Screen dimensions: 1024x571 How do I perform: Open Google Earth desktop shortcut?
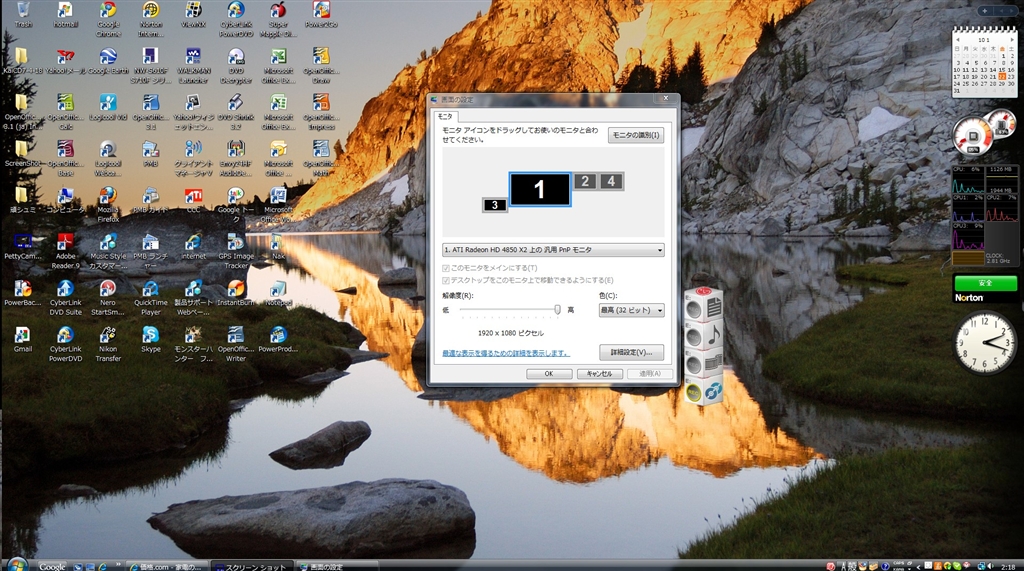click(x=108, y=61)
